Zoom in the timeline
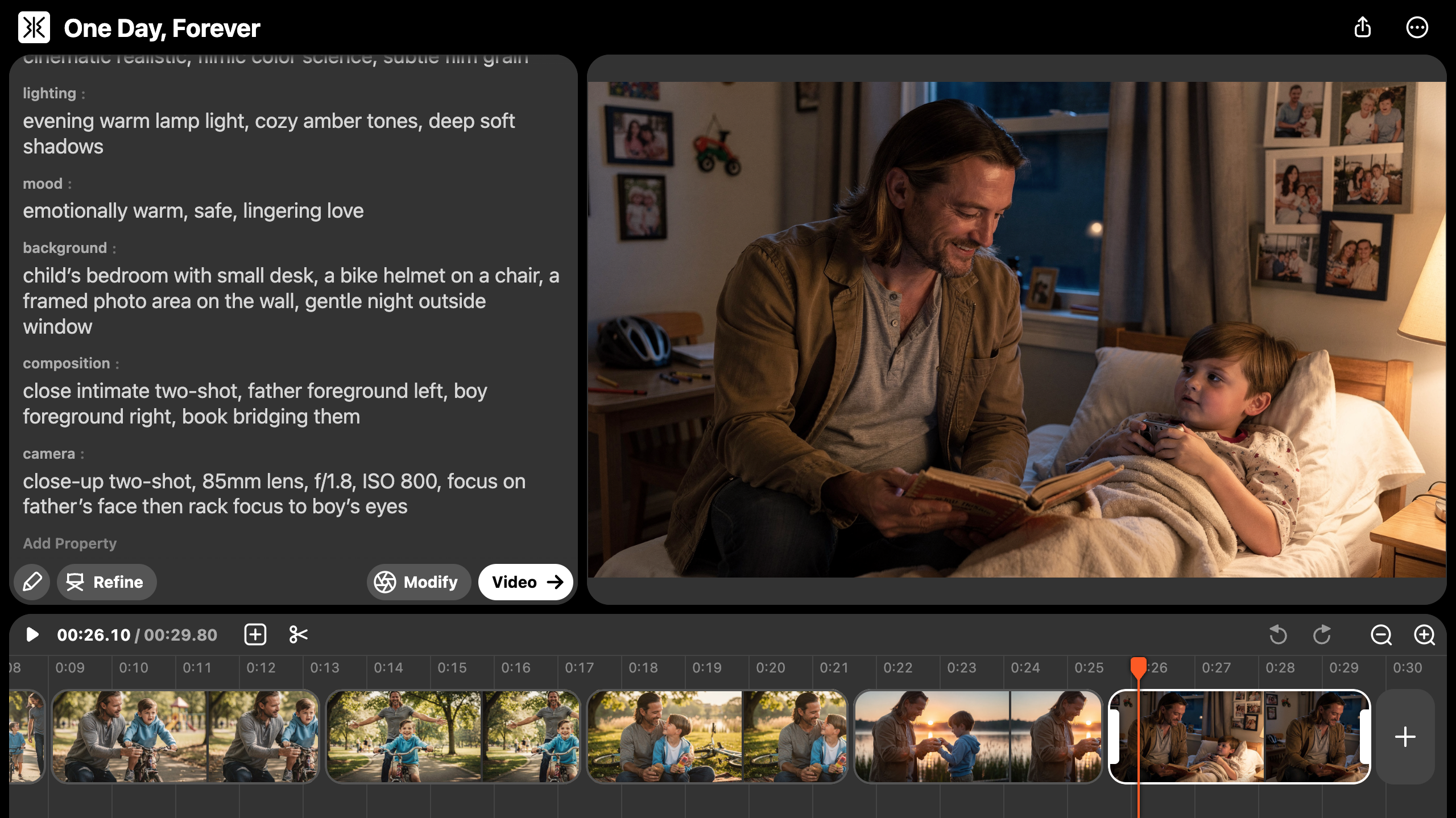 click(x=1424, y=634)
